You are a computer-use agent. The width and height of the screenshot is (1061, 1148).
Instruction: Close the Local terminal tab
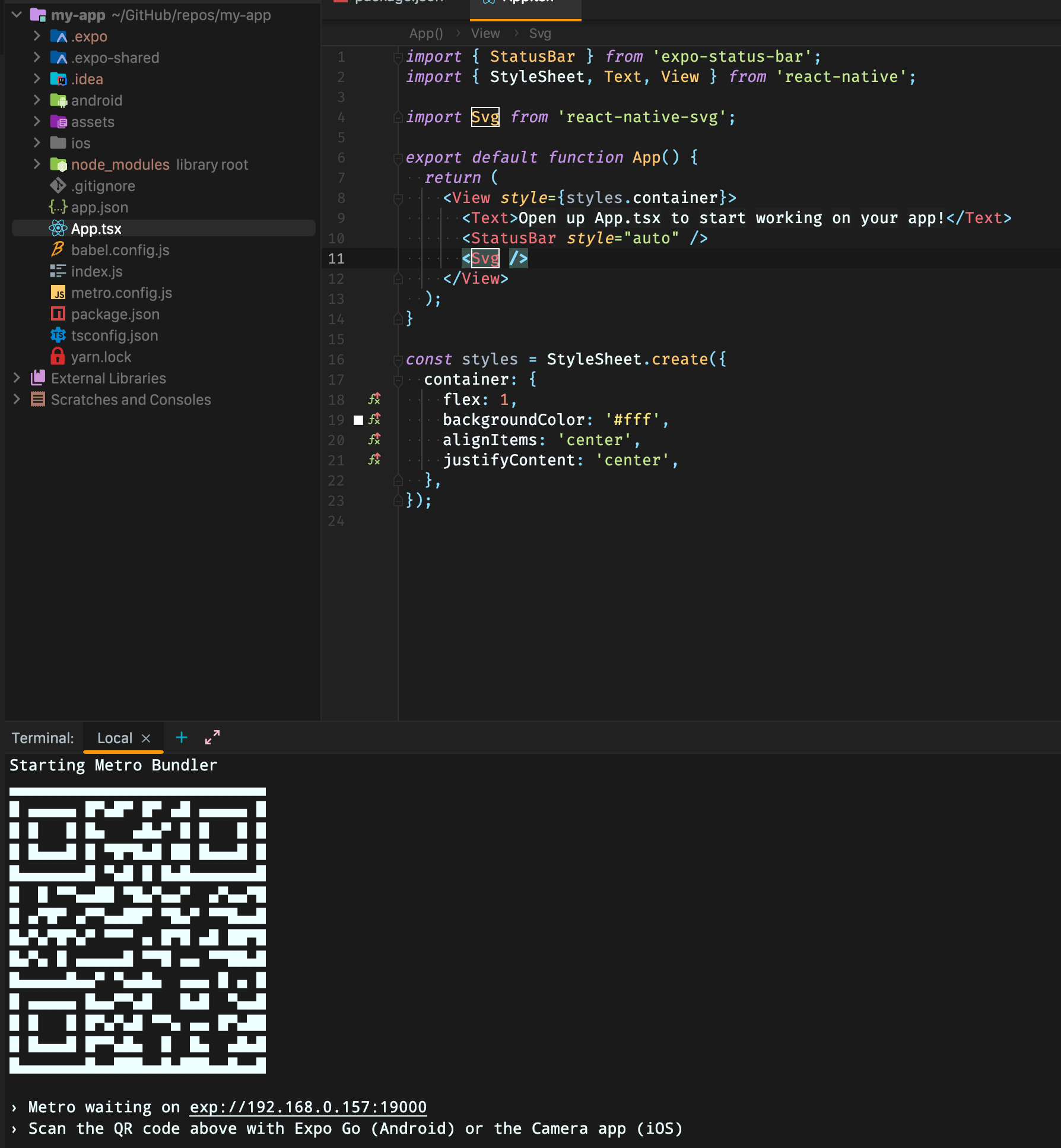pyautogui.click(x=146, y=738)
